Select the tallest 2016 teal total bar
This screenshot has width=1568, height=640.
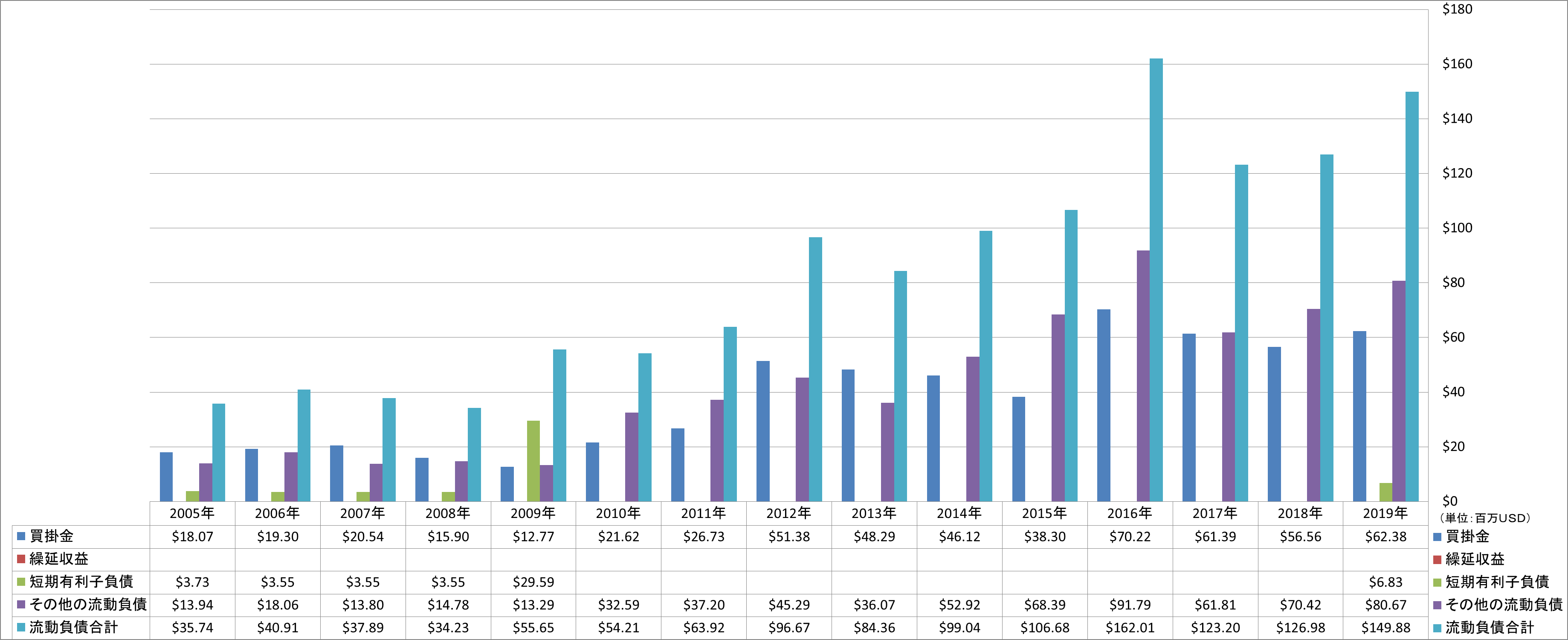(1156, 280)
